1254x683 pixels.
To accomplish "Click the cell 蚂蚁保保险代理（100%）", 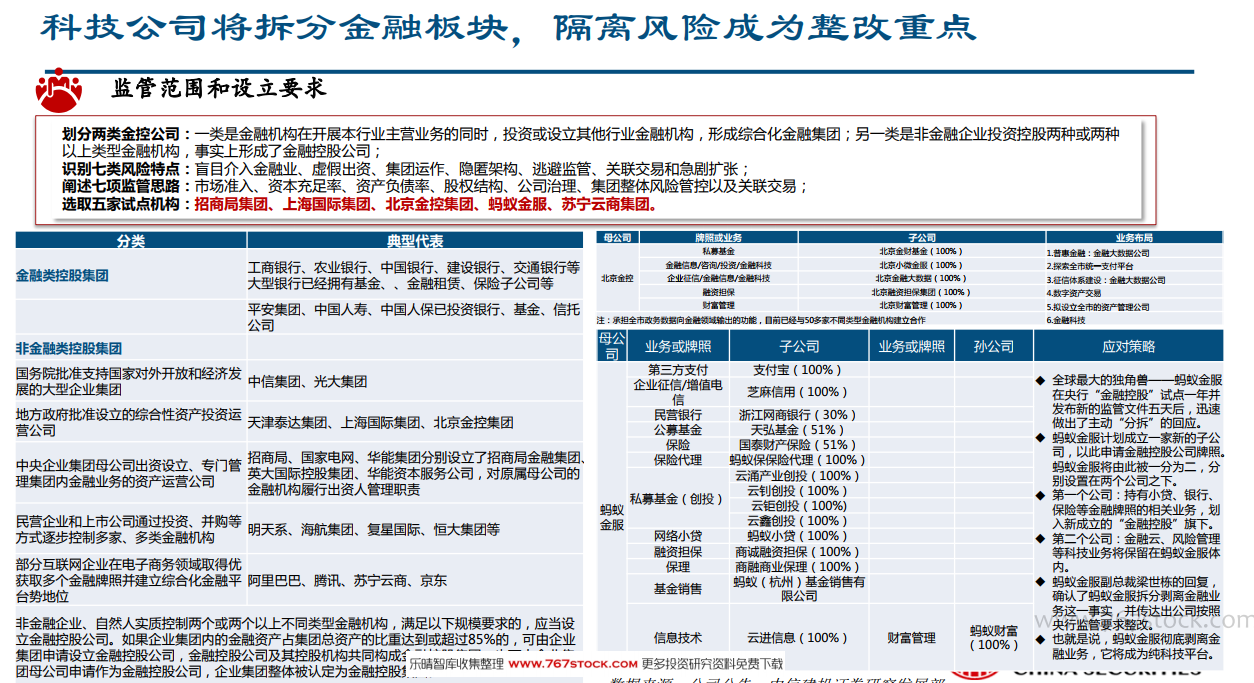I will (797, 460).
